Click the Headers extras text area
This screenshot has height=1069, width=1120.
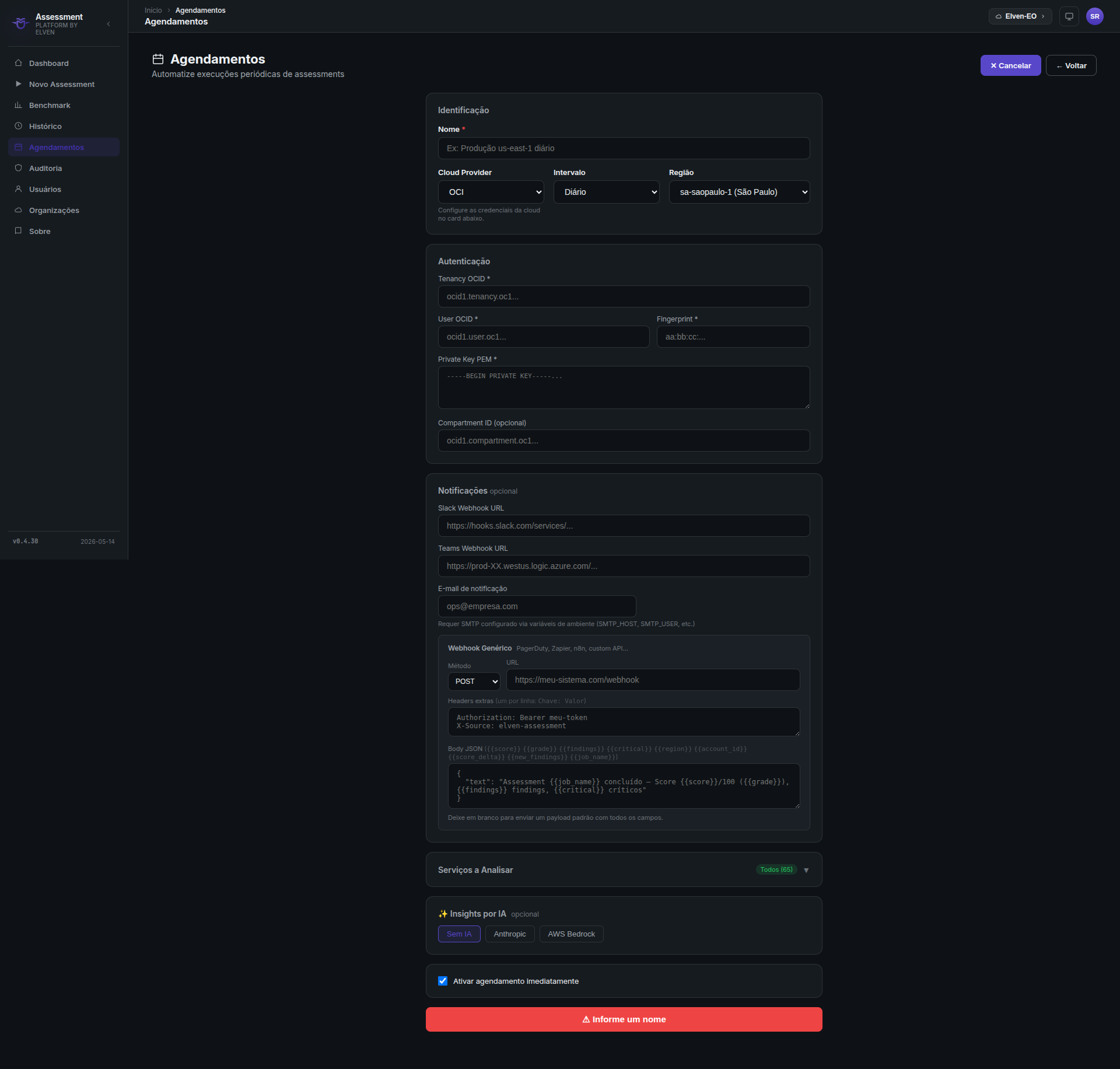coord(624,722)
